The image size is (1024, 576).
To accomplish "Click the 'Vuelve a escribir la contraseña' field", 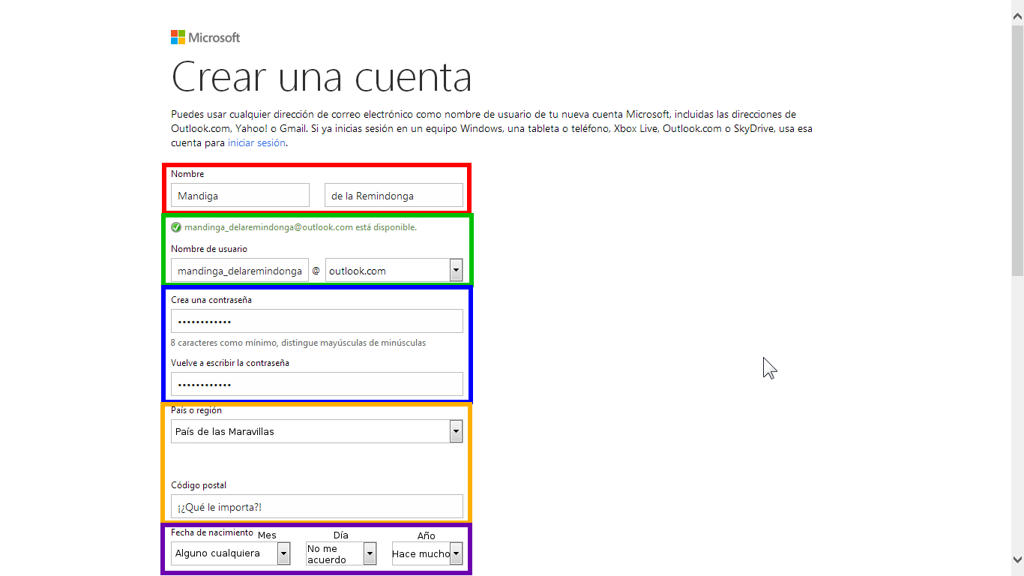I will (x=317, y=384).
